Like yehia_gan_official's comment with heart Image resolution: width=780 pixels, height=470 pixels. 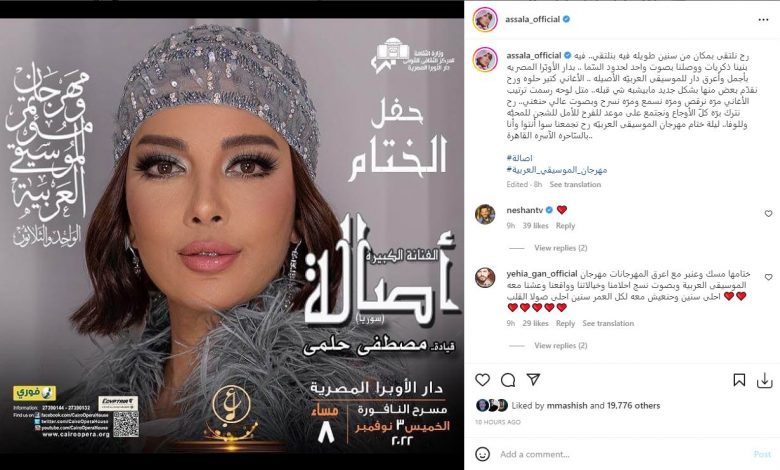pos(768,277)
